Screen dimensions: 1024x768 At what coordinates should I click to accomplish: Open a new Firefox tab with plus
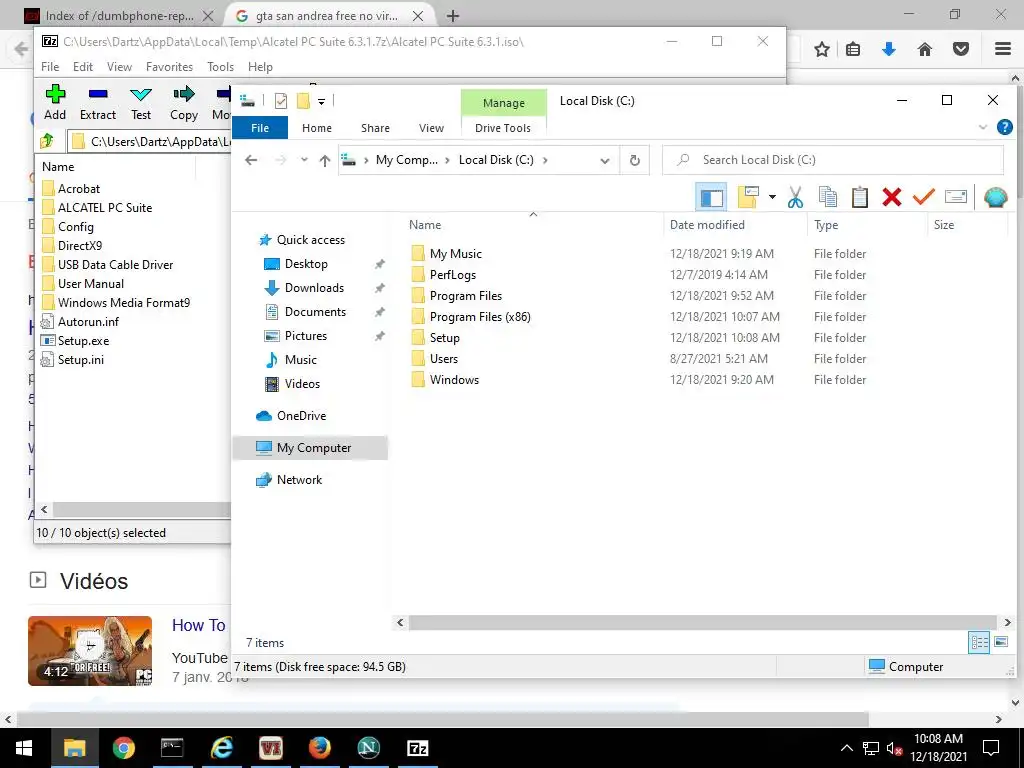point(453,16)
